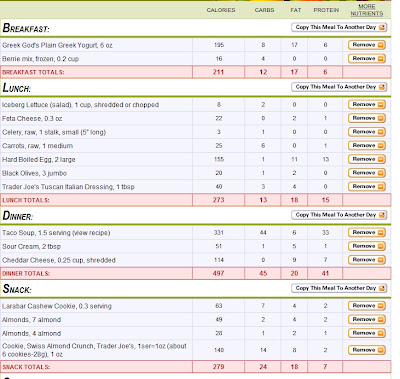Remove Hard Boiled Egg entry
This screenshot has width=400, height=379.
367,159
